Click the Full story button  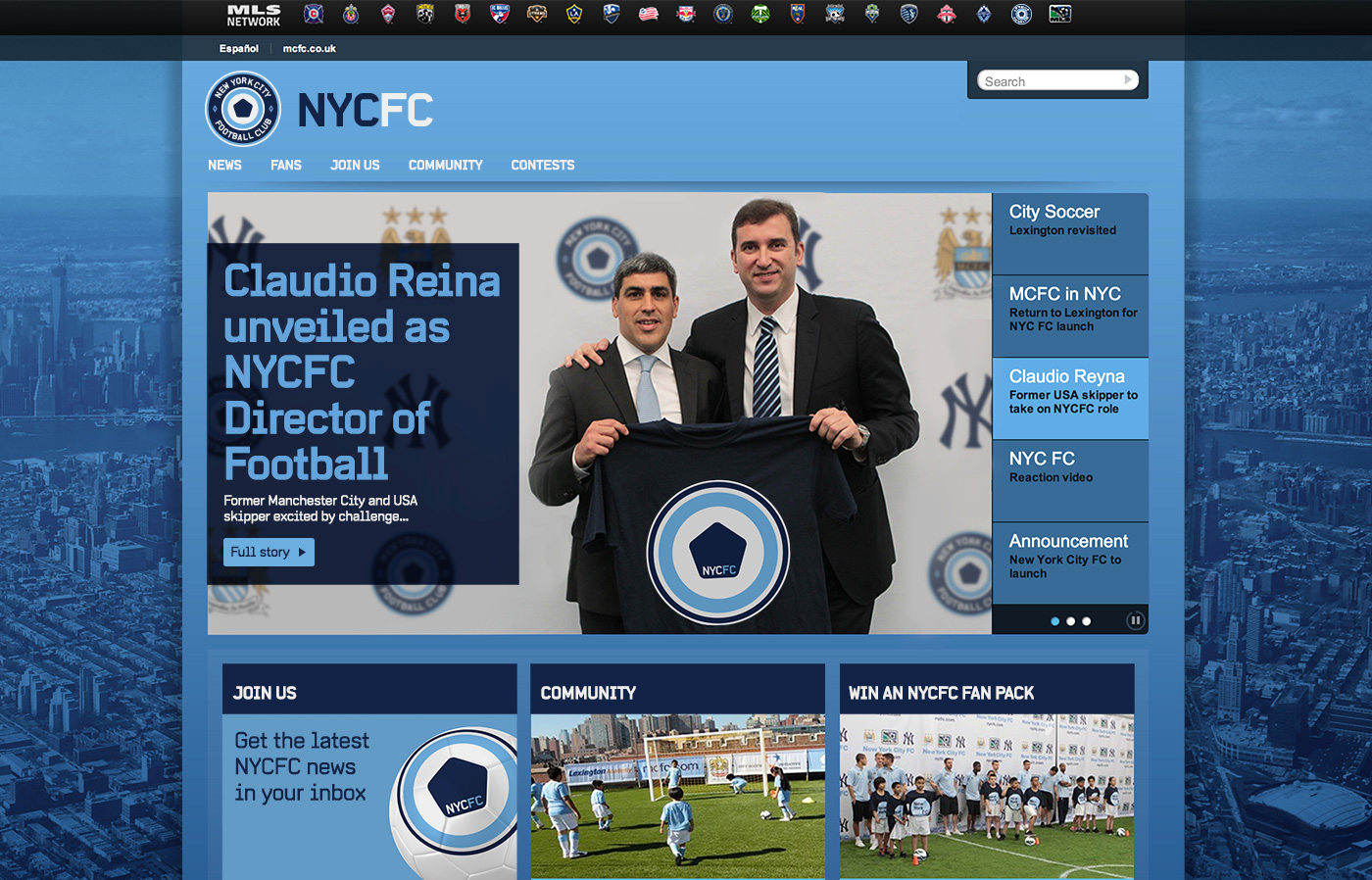(269, 552)
